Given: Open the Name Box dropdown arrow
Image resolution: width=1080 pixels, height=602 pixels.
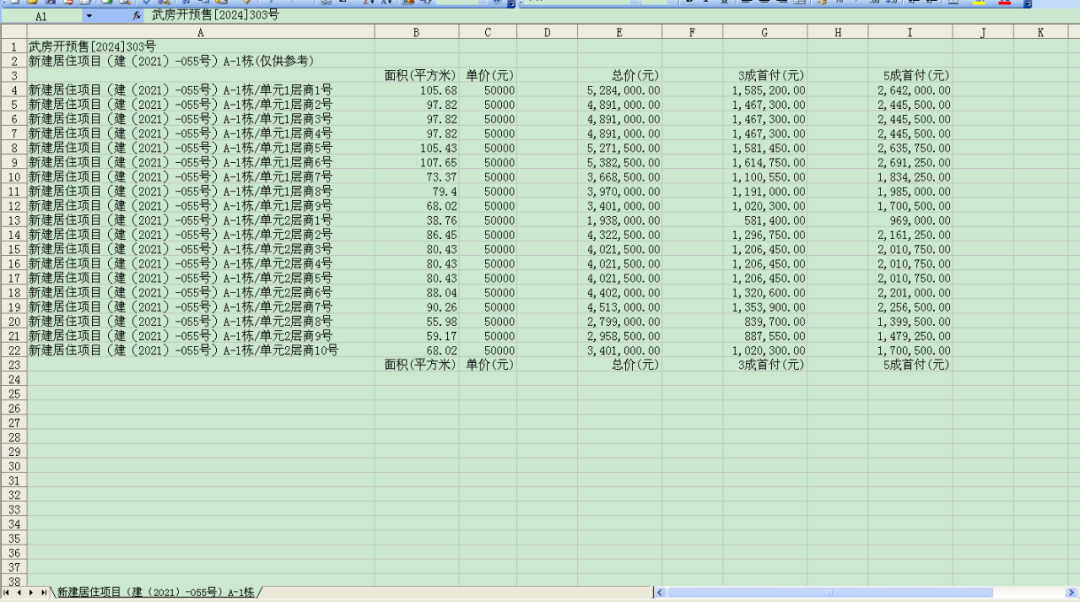Looking at the screenshot, I should click(x=89, y=16).
